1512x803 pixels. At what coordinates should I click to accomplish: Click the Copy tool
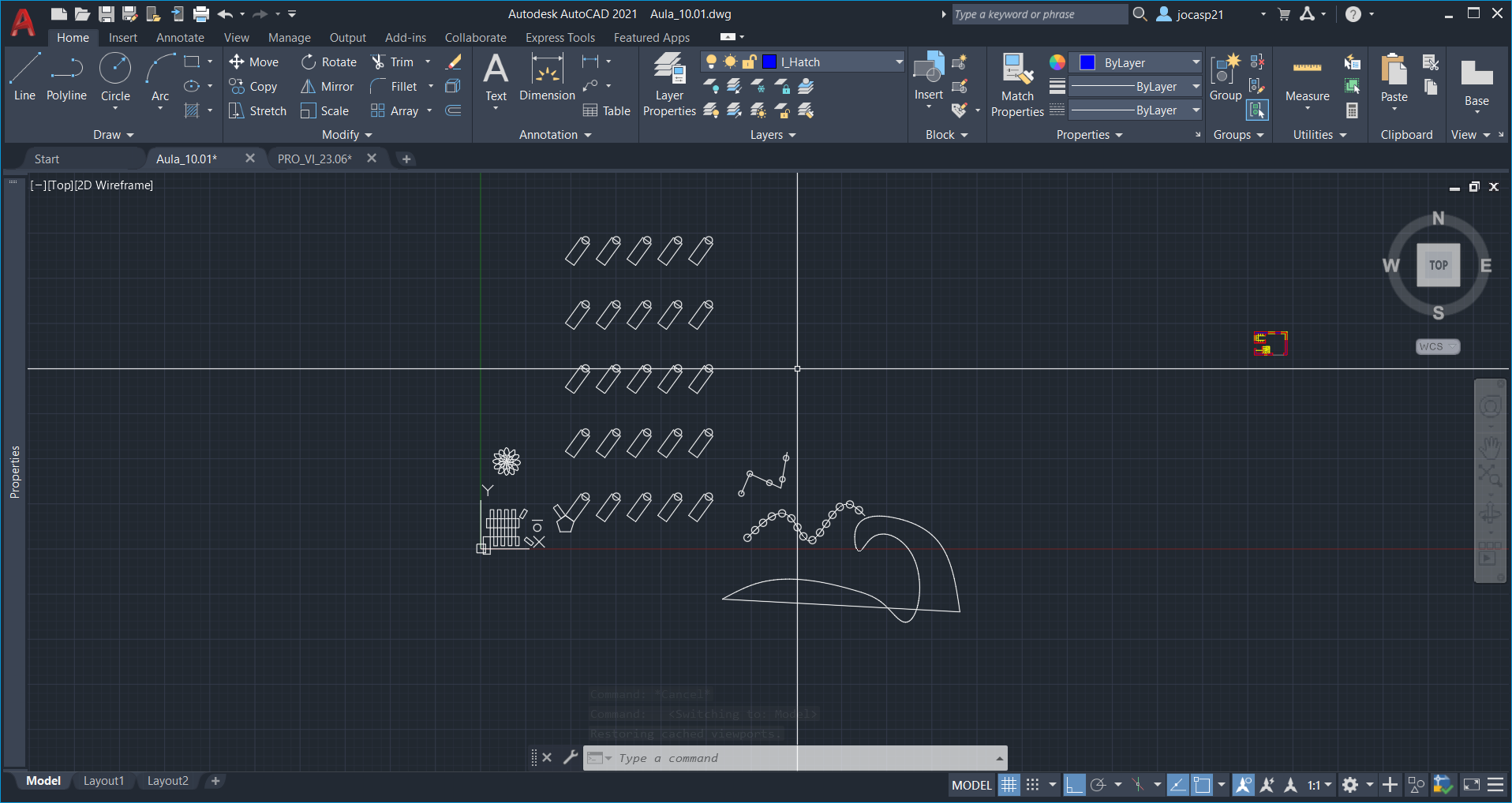tap(253, 87)
